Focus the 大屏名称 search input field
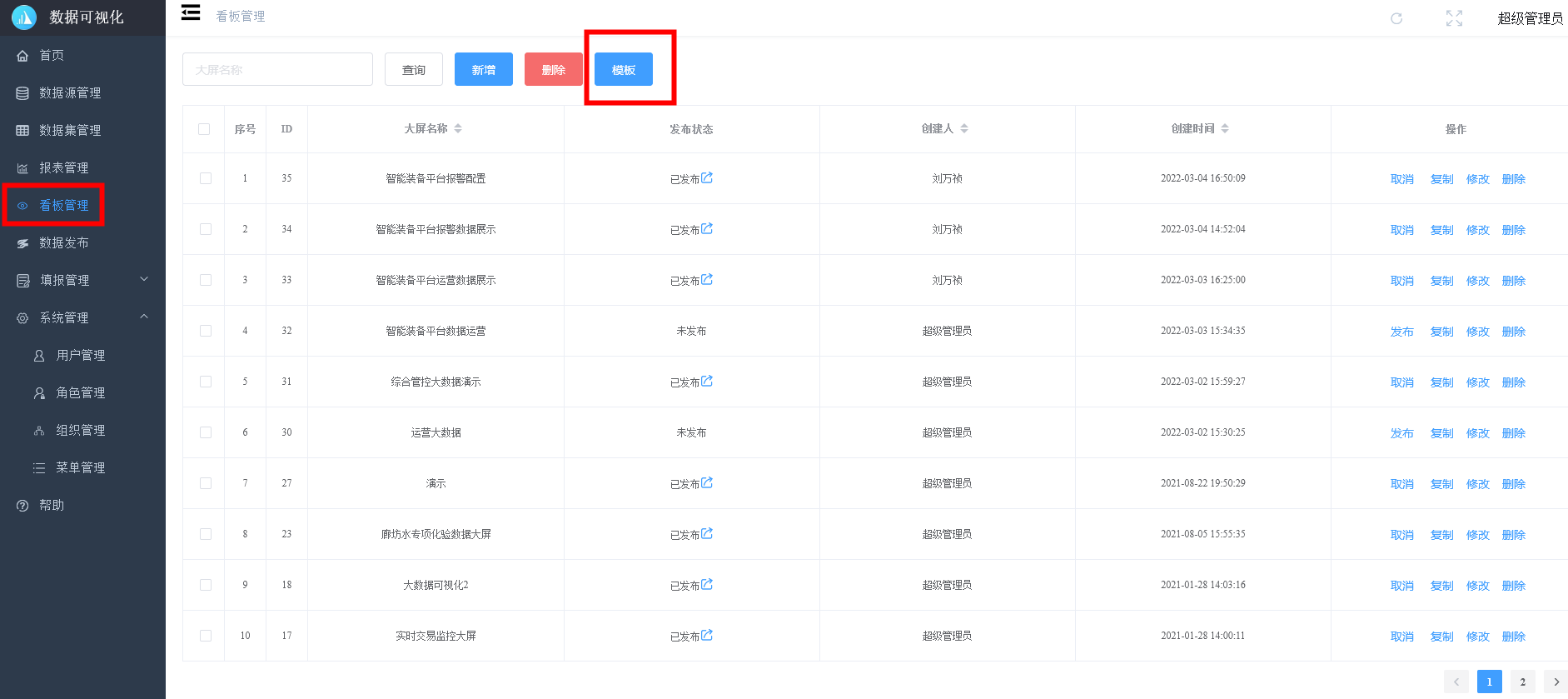The height and width of the screenshot is (699, 1568). [277, 69]
